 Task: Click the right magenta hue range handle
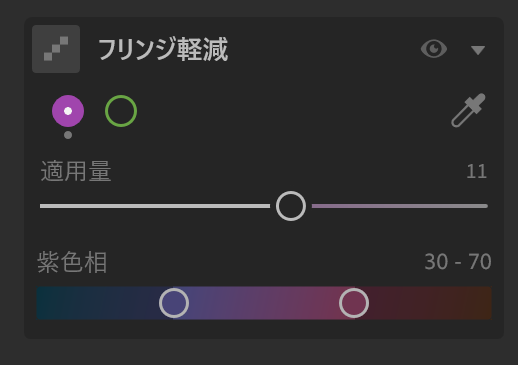tap(354, 303)
